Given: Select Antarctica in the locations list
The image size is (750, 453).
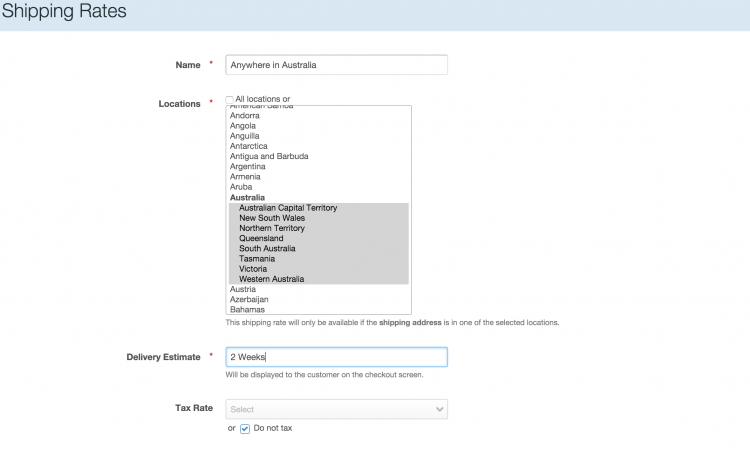Looking at the screenshot, I should point(319,146).
